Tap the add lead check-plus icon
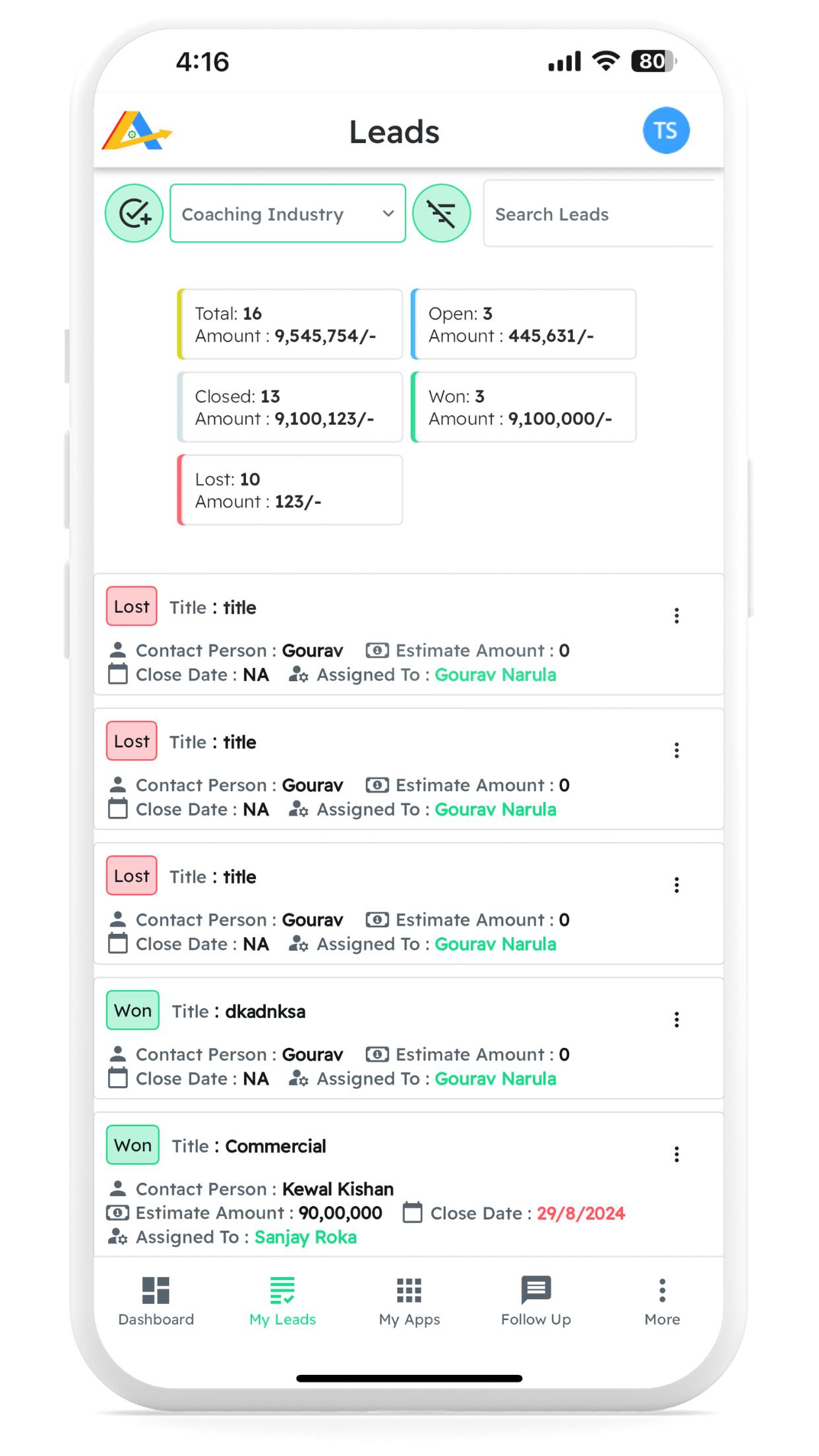This screenshot has height=1456, width=819. 135,213
